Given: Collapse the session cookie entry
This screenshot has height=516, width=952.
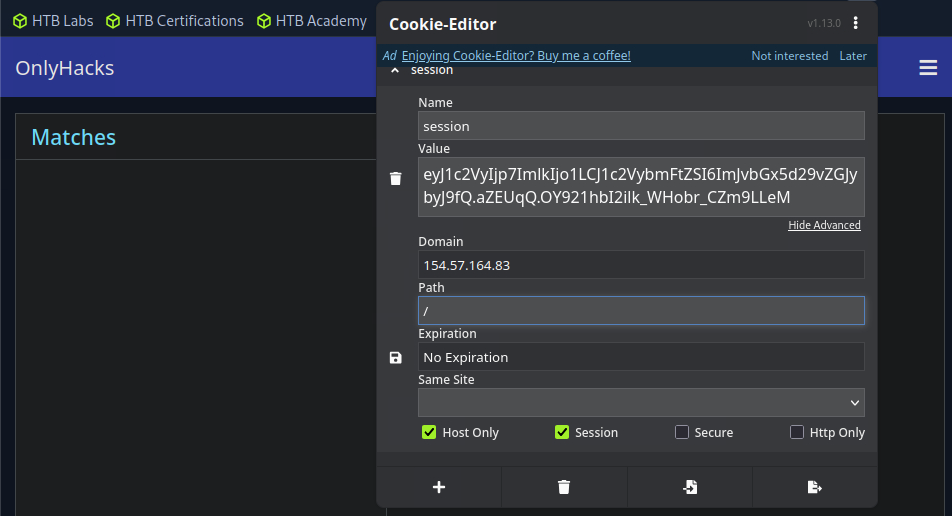Looking at the screenshot, I should pyautogui.click(x=395, y=71).
